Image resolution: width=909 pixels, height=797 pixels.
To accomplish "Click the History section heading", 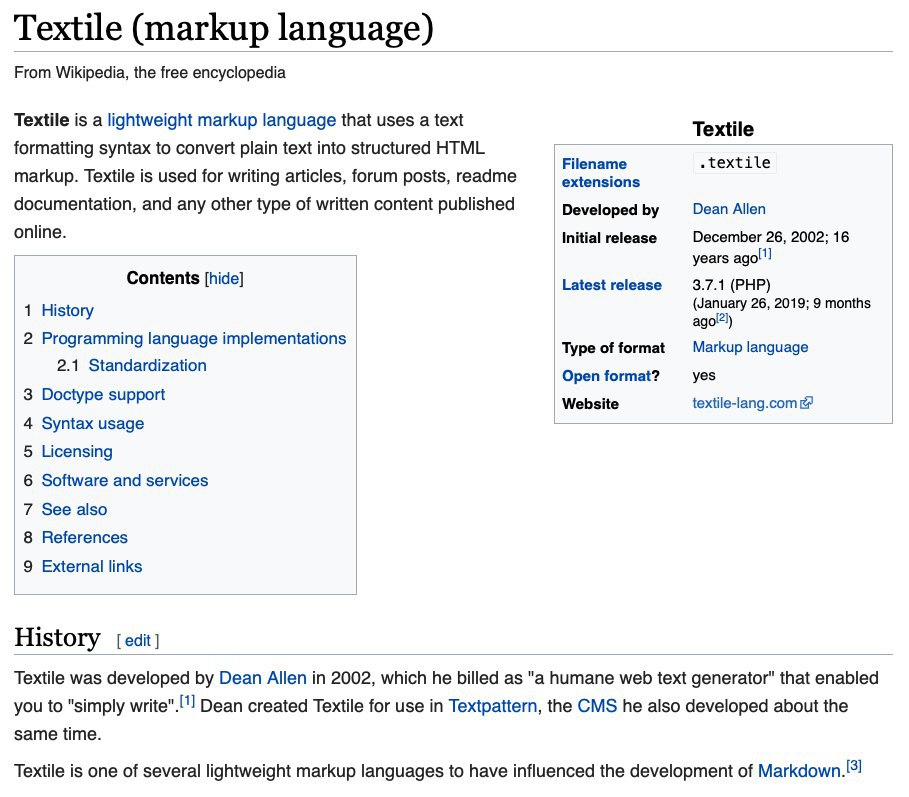I will click(57, 638).
